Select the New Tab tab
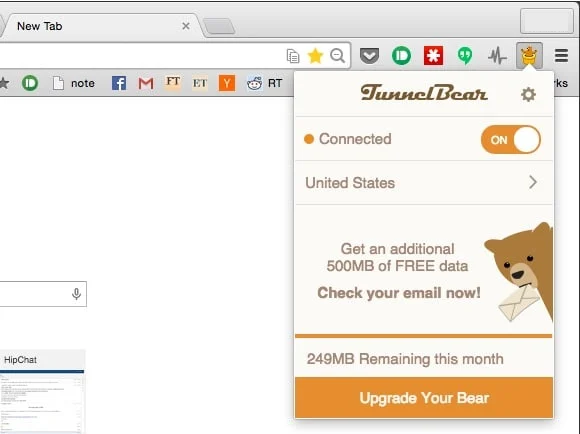 (100, 26)
